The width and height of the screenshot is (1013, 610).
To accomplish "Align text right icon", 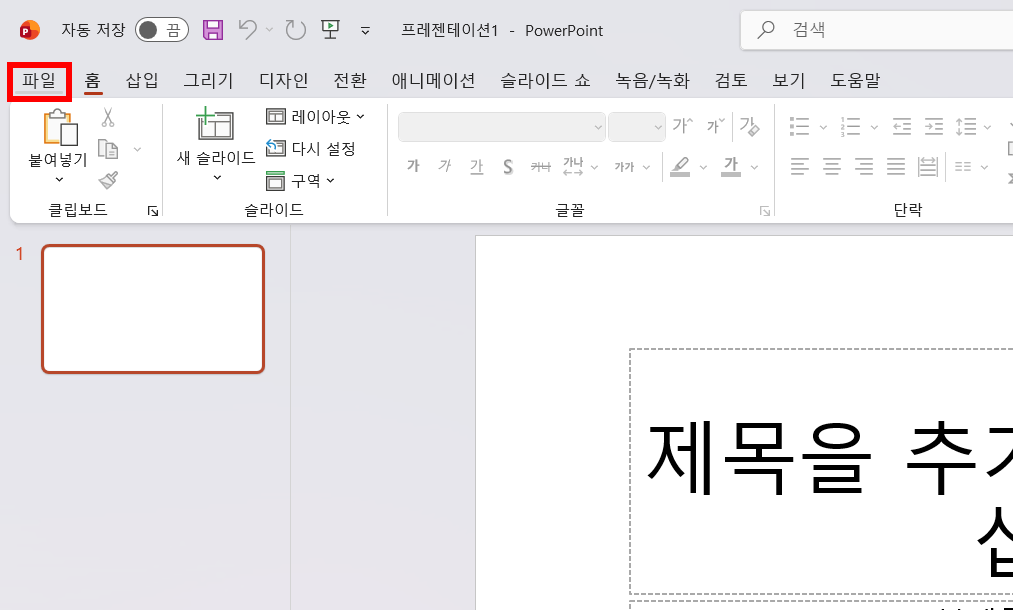I will (x=864, y=167).
